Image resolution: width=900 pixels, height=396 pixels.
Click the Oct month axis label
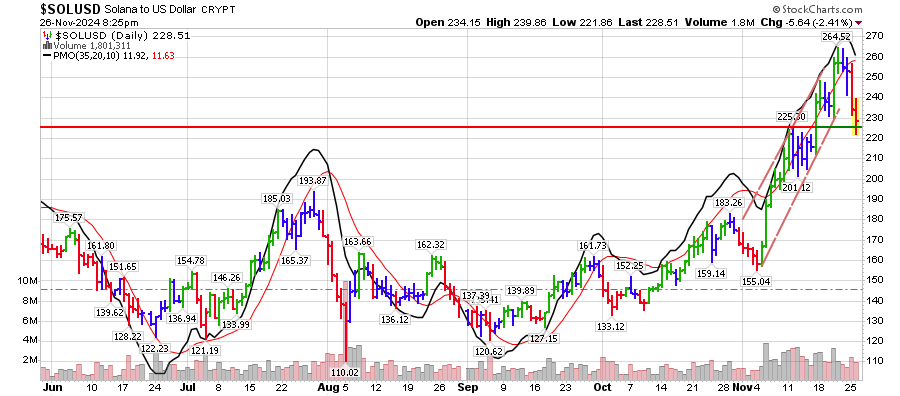[x=603, y=388]
